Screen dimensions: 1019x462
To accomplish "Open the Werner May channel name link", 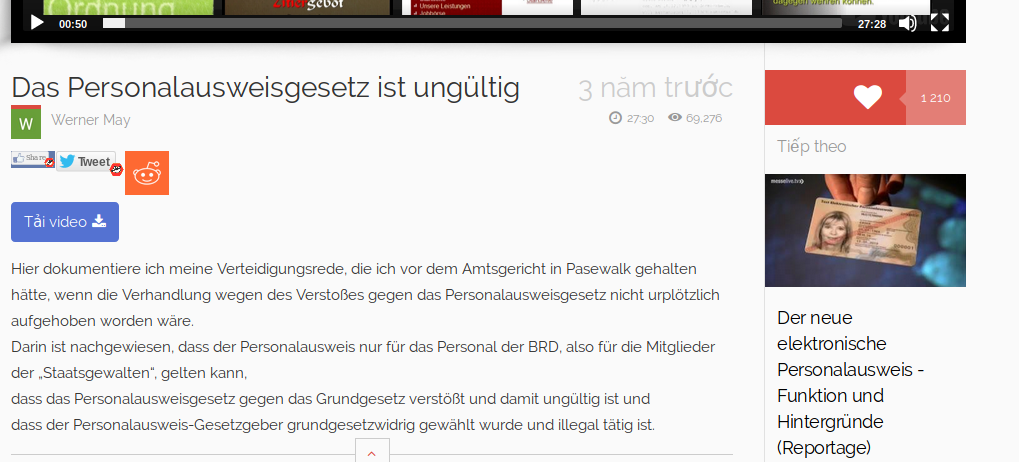I will tap(91, 121).
